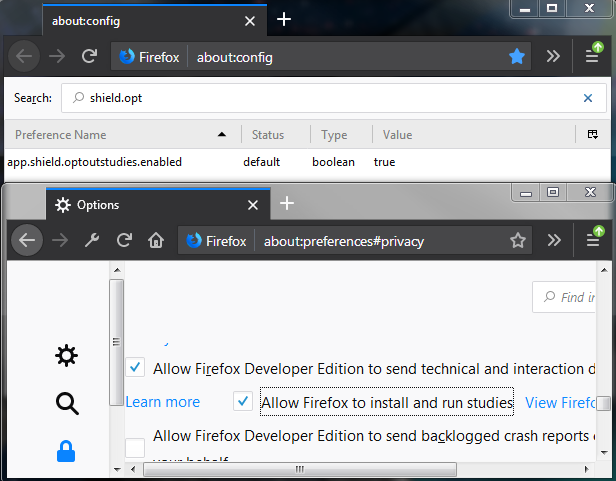The width and height of the screenshot is (616, 481).
Task: Click the Learn more link
Action: tap(163, 402)
